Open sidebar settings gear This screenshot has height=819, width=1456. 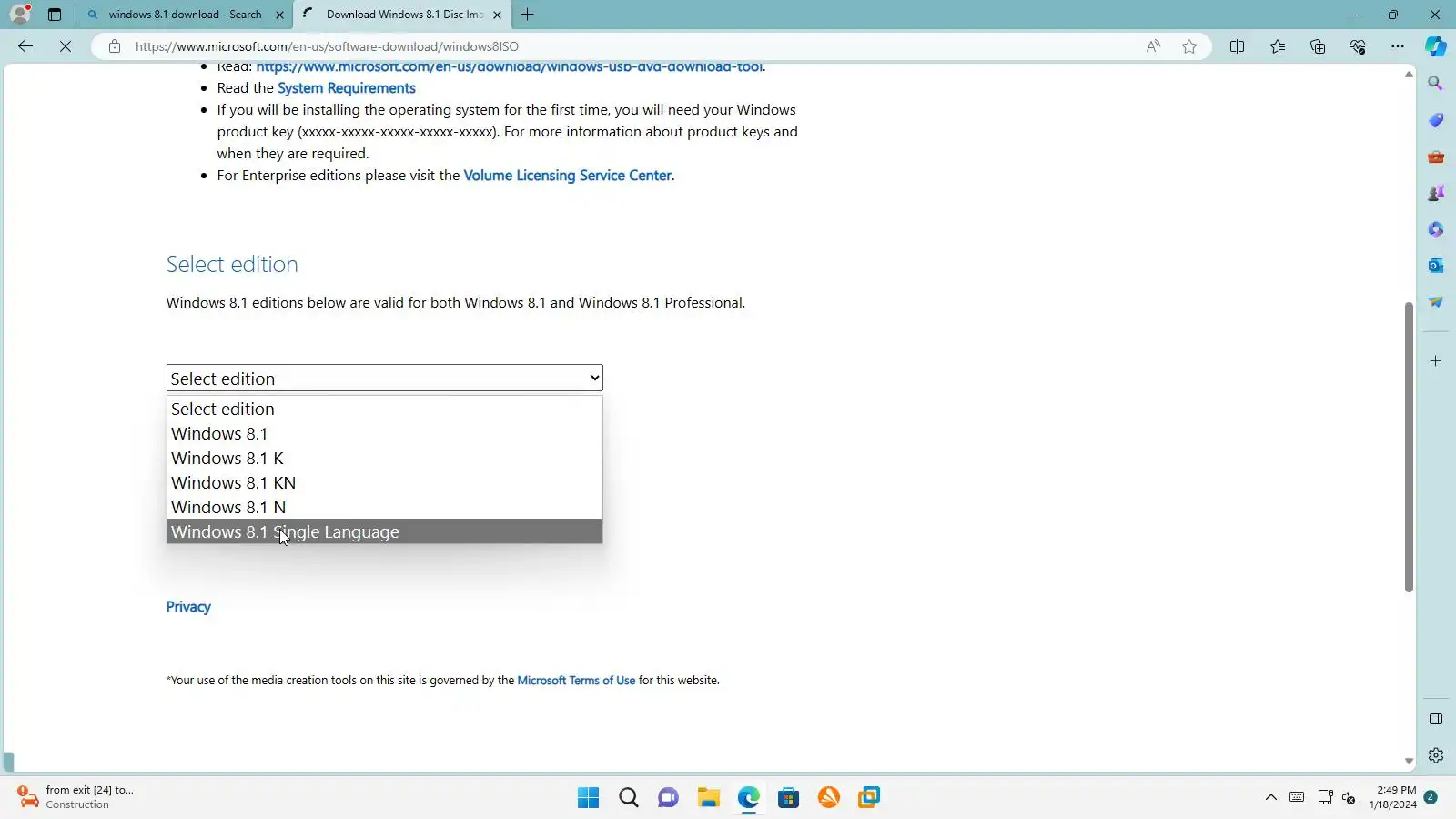(x=1436, y=755)
